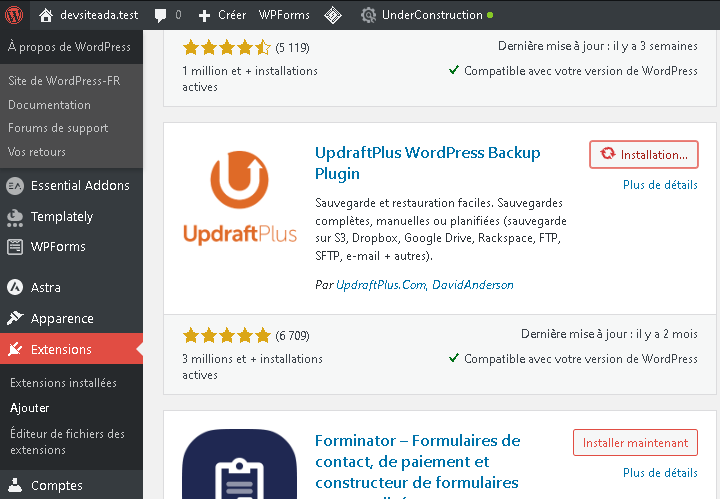Open Apparence menu
The image size is (720, 499).
[x=62, y=319]
